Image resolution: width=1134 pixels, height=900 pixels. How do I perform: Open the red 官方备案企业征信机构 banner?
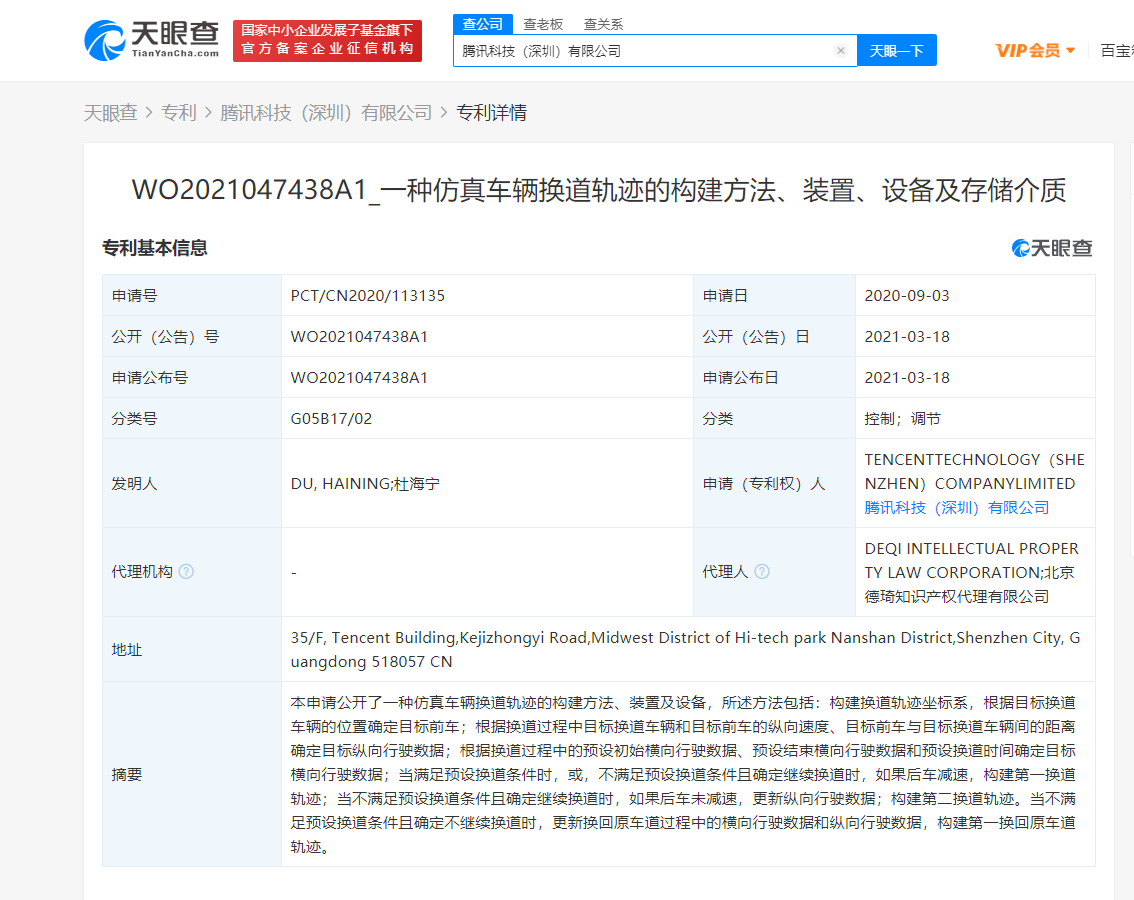[x=327, y=41]
